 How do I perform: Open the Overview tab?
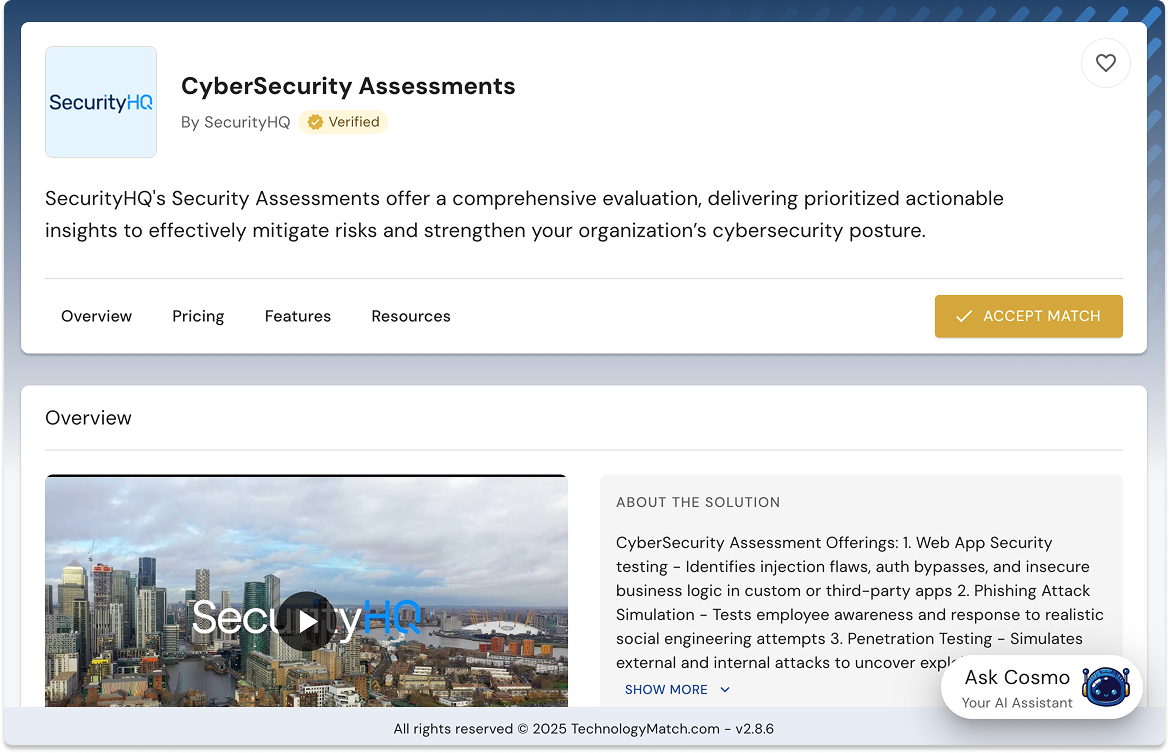coord(96,316)
